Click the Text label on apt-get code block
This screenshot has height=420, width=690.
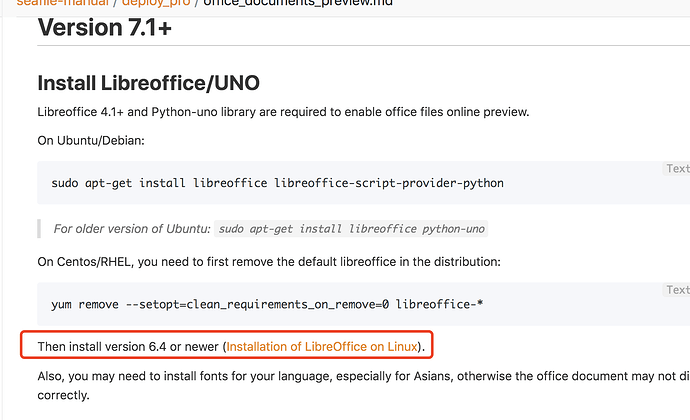(677, 169)
